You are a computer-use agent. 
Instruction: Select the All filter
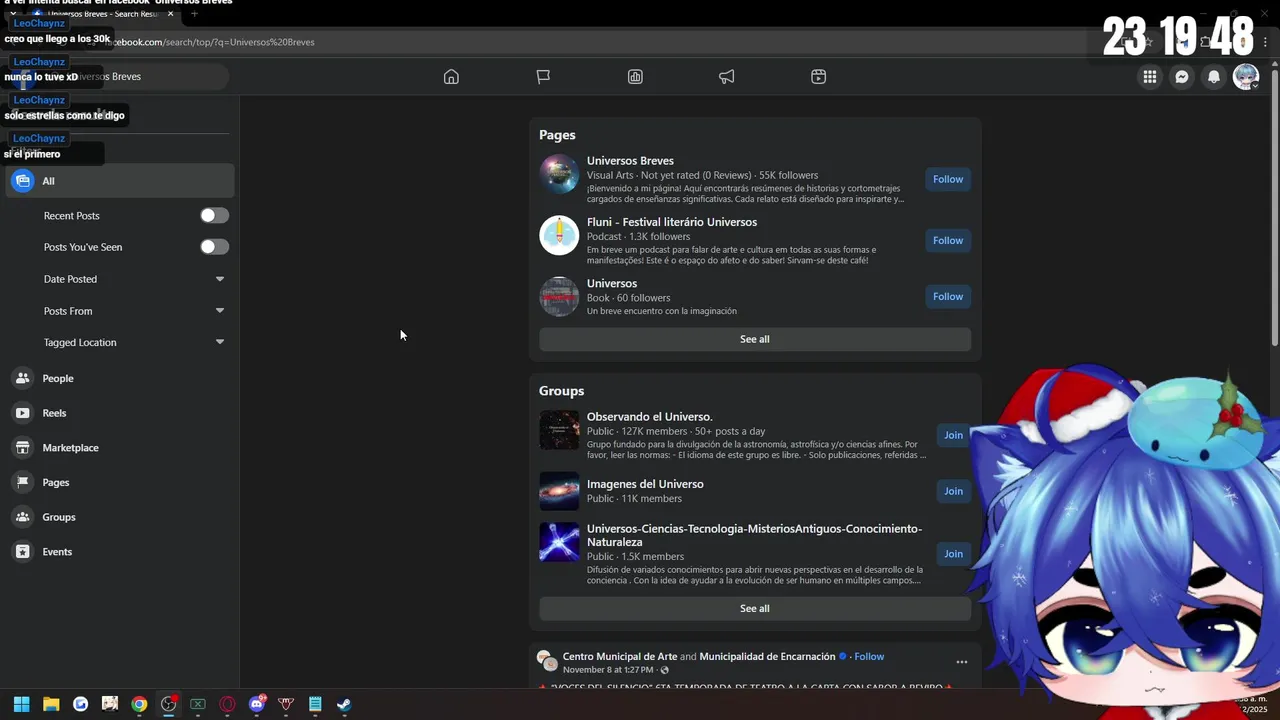[120, 181]
